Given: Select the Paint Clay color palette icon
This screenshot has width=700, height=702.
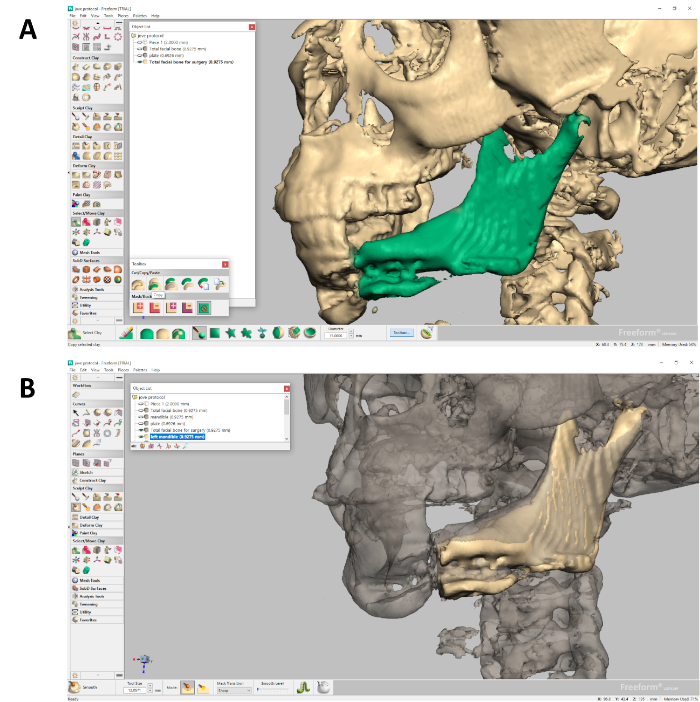Looking at the screenshot, I should coord(76,204).
